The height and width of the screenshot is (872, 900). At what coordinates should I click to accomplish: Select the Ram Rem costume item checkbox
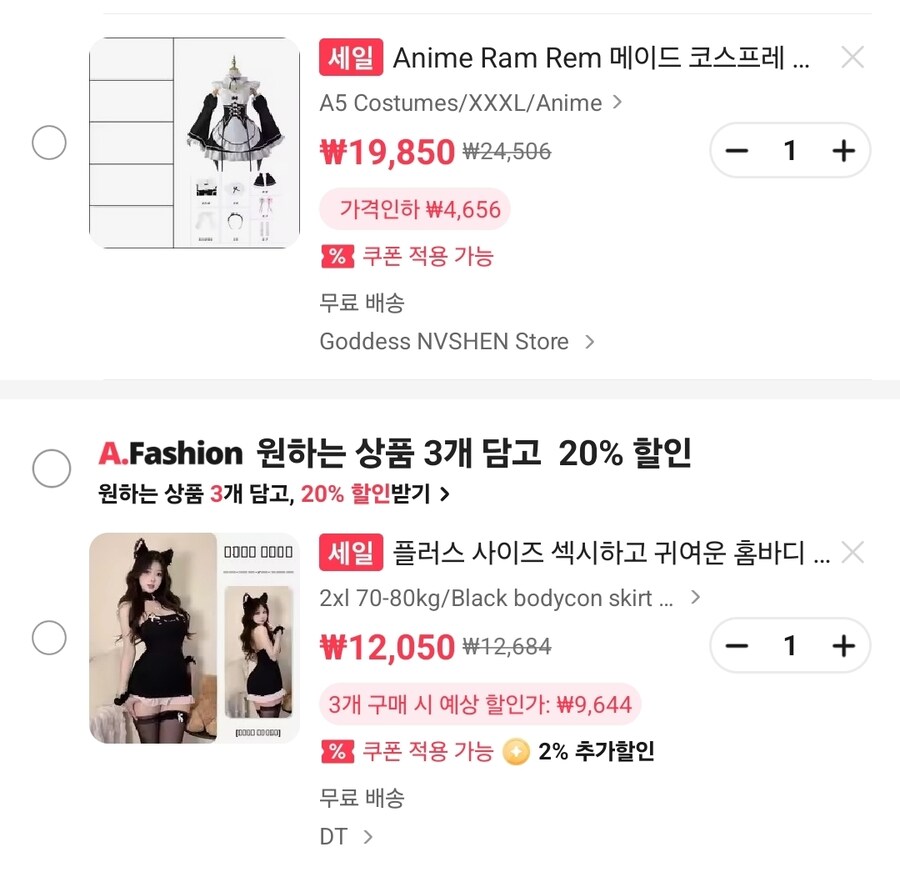coord(48,143)
